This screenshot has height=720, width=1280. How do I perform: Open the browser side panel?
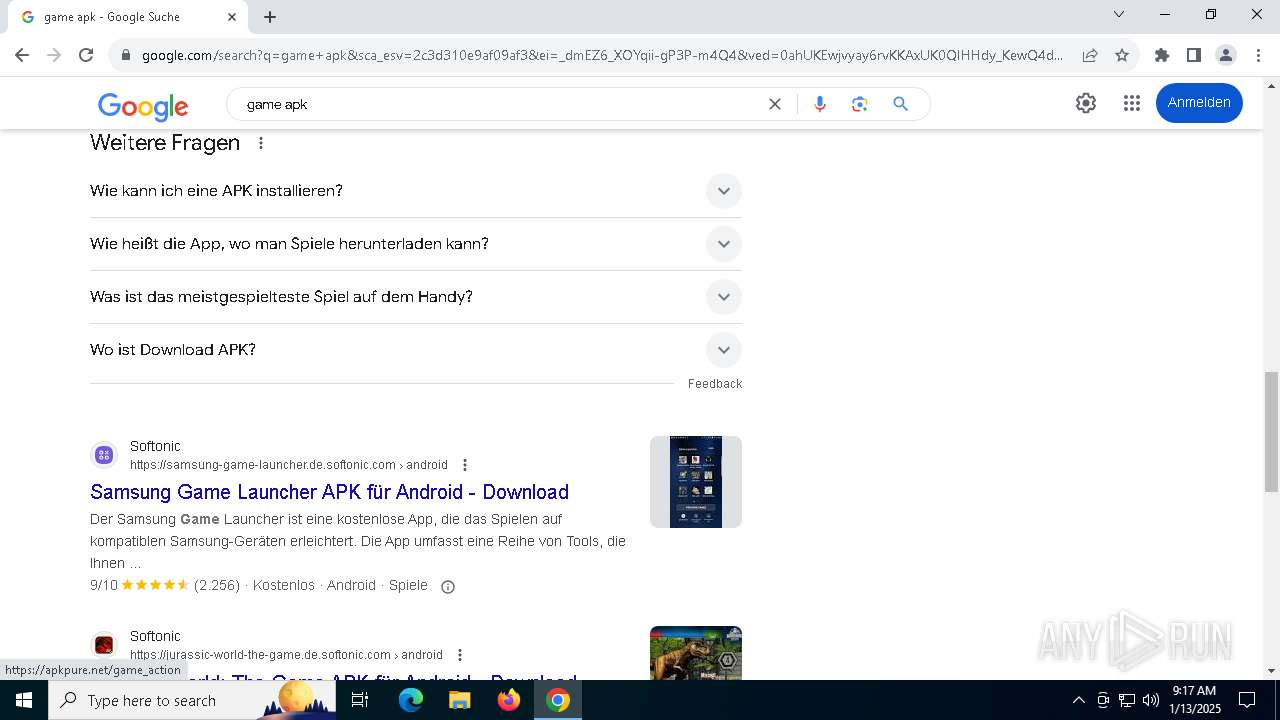pos(1193,55)
